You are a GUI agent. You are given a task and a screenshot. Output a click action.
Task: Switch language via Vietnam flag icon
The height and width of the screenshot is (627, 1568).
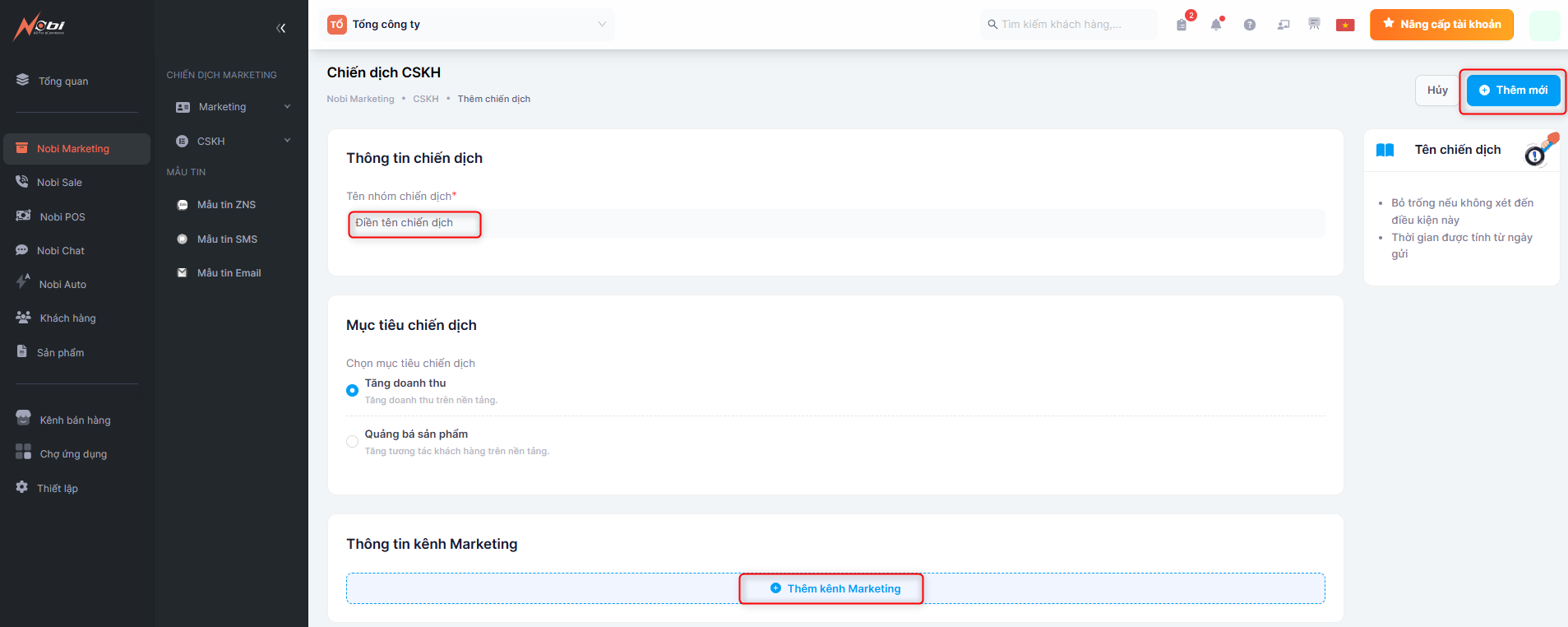tap(1345, 25)
